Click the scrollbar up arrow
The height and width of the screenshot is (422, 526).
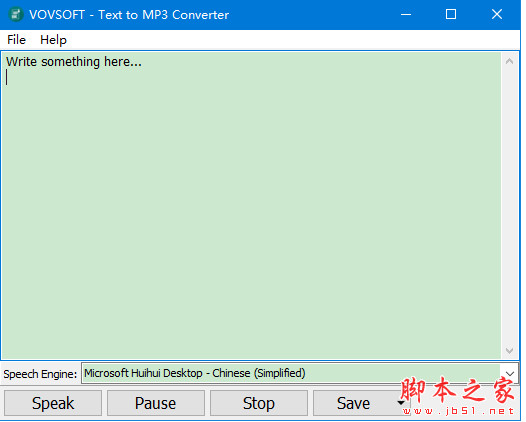[x=509, y=61]
